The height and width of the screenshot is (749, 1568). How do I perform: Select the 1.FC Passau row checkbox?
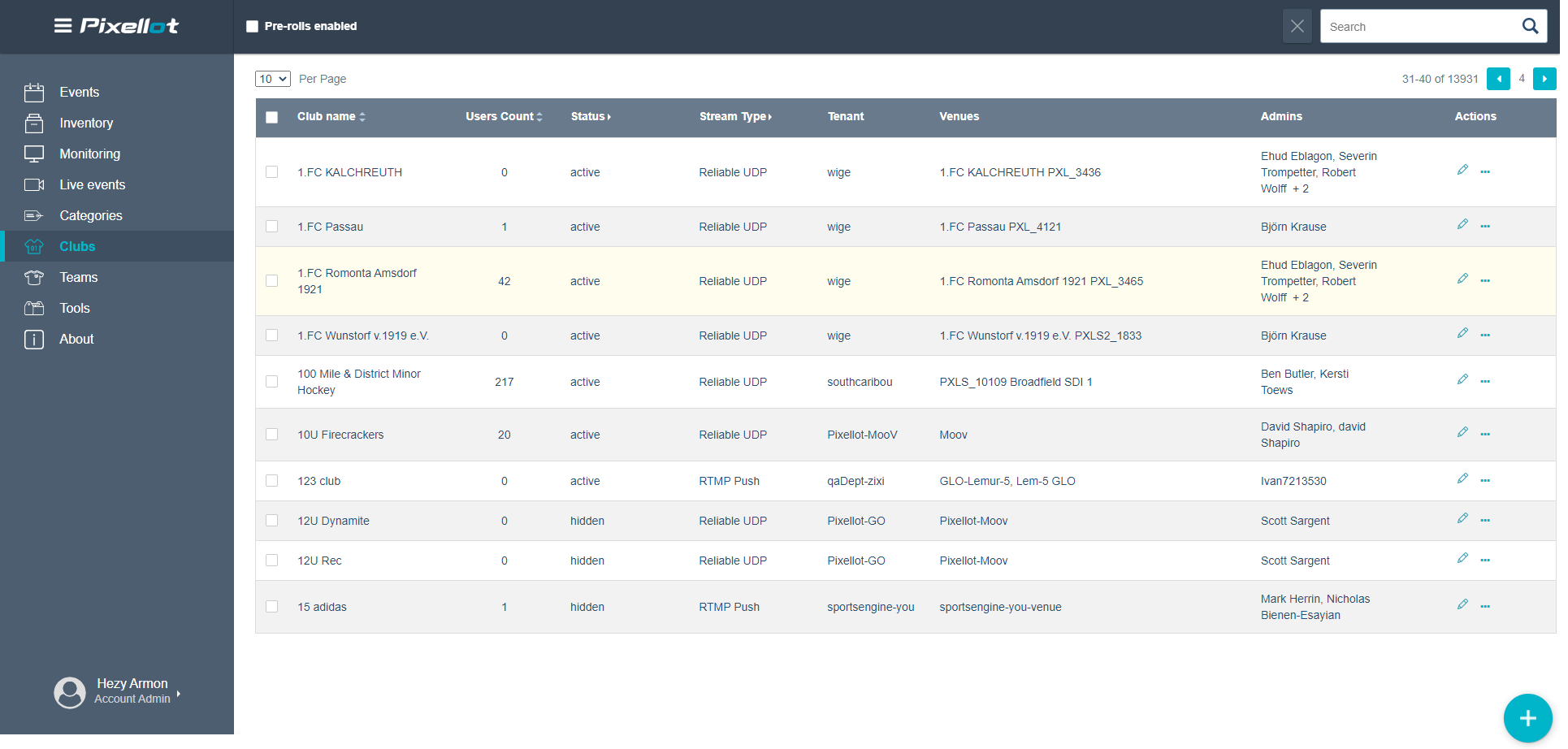(272, 227)
